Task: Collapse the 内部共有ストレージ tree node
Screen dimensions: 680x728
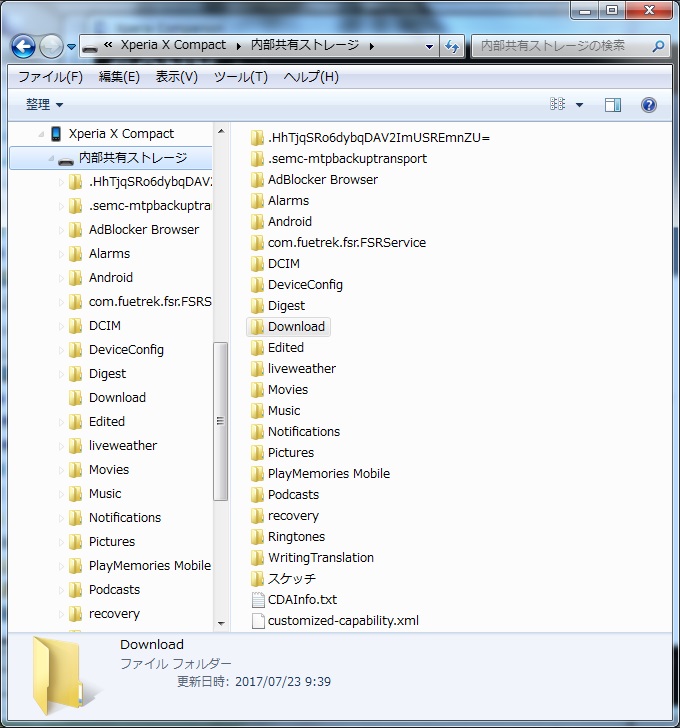Action: pos(51,158)
